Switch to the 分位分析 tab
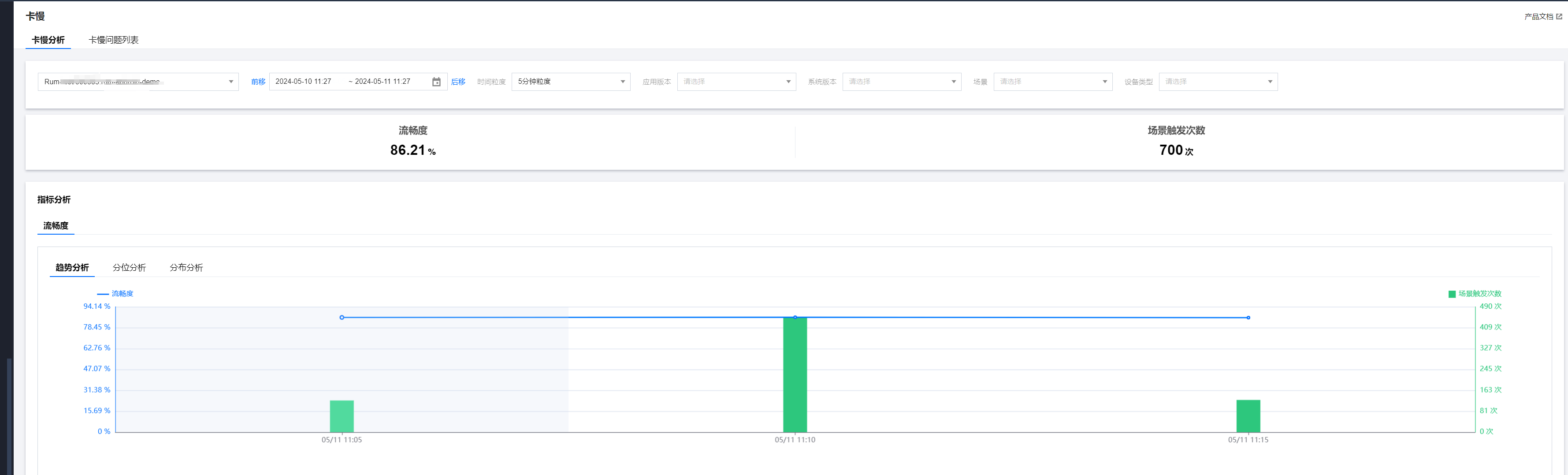The width and height of the screenshot is (1568, 475). (129, 267)
